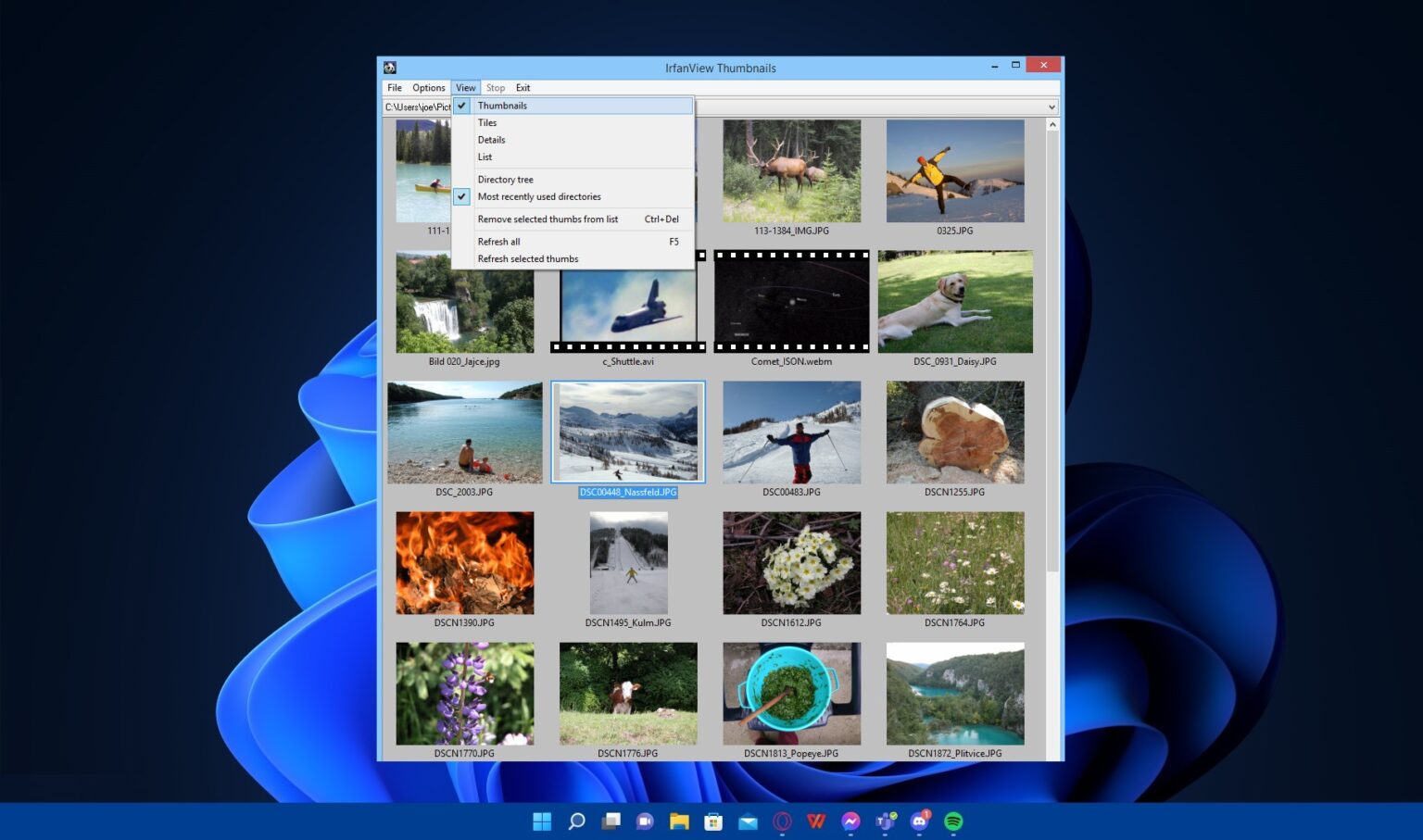The width and height of the screenshot is (1423, 840).
Task: Open the Mail app from the taskbar
Action: [x=747, y=821]
